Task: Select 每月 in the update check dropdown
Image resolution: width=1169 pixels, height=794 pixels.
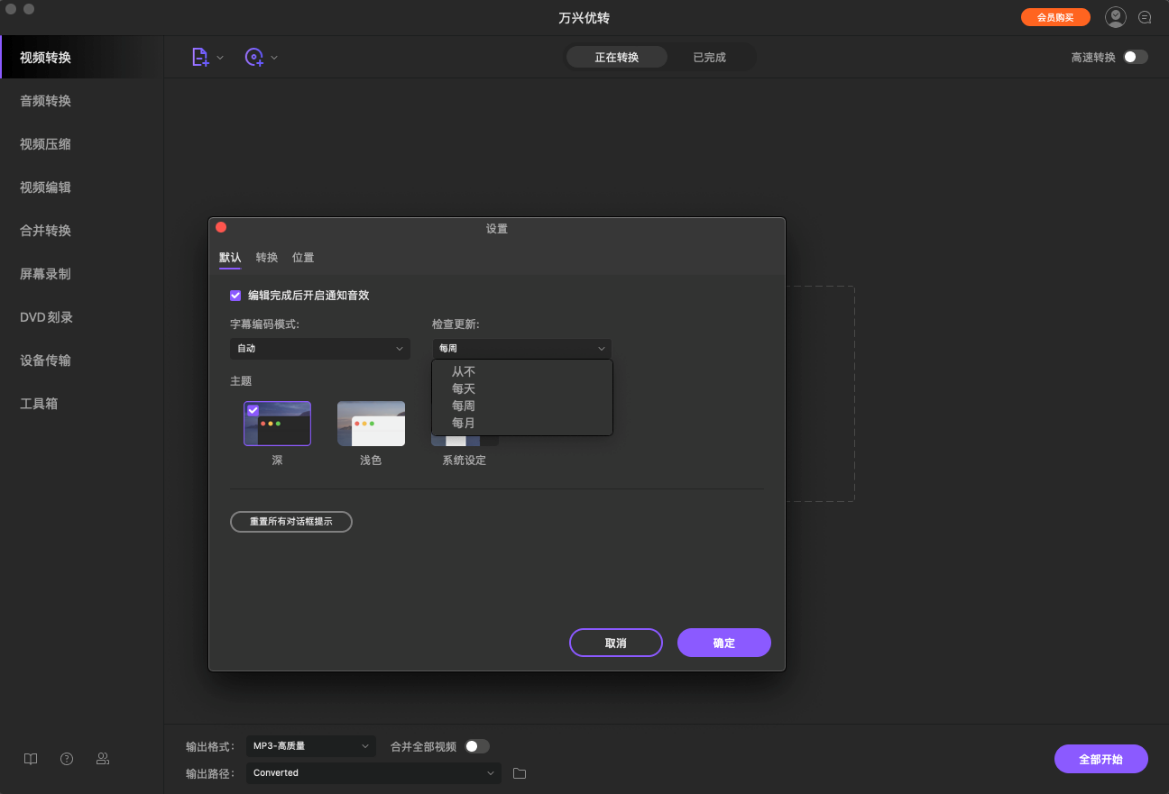Action: click(465, 422)
